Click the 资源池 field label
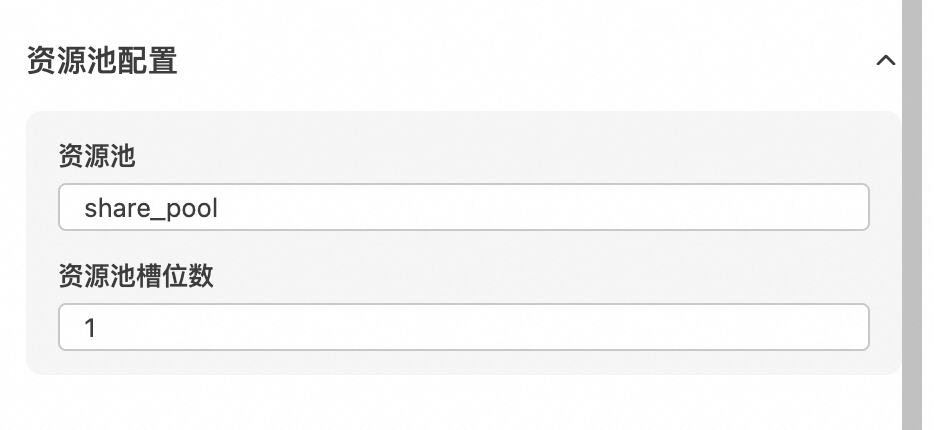Screen dimensions: 934x430 [97, 156]
